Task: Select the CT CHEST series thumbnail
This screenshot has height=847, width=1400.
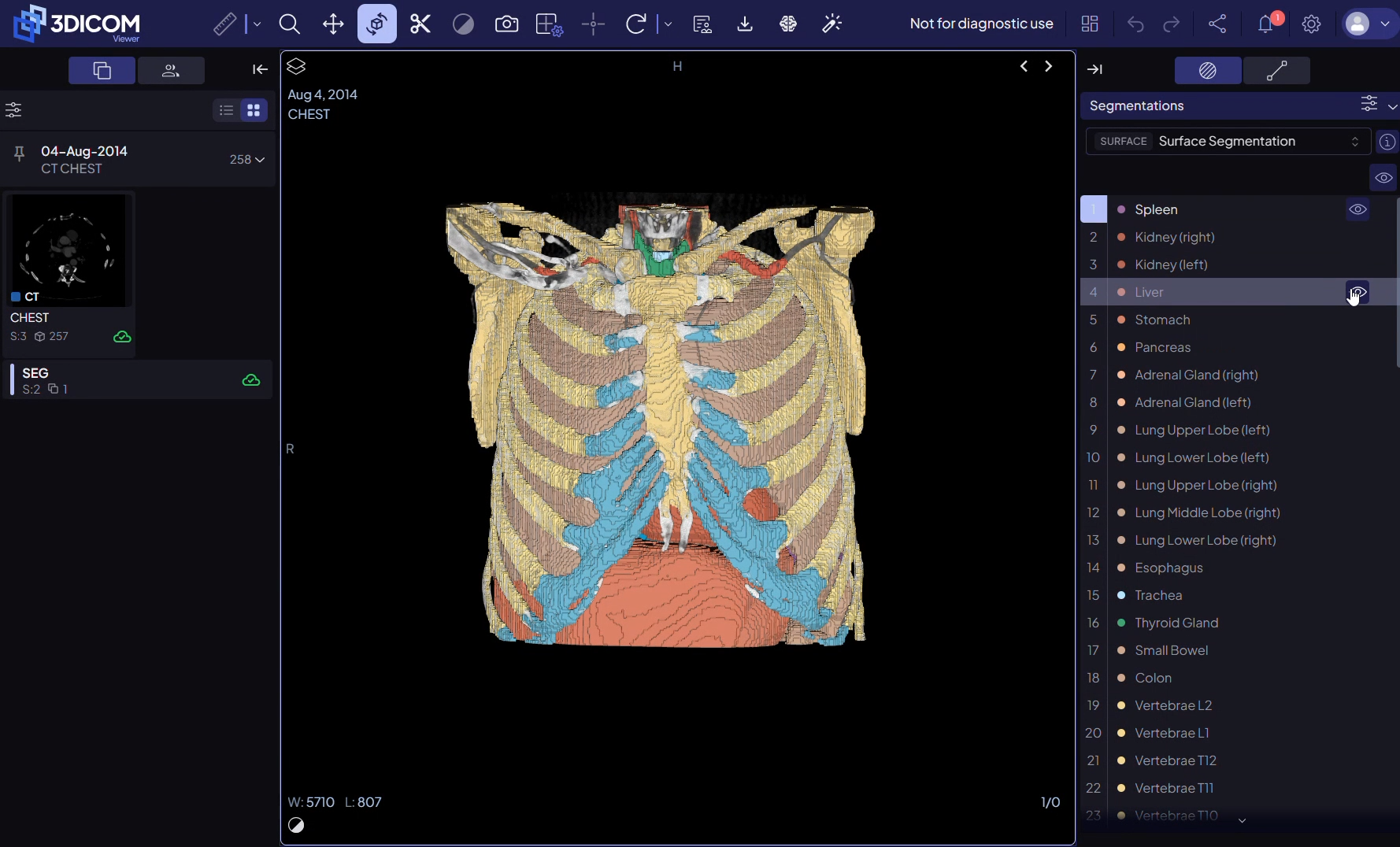Action: [x=69, y=251]
